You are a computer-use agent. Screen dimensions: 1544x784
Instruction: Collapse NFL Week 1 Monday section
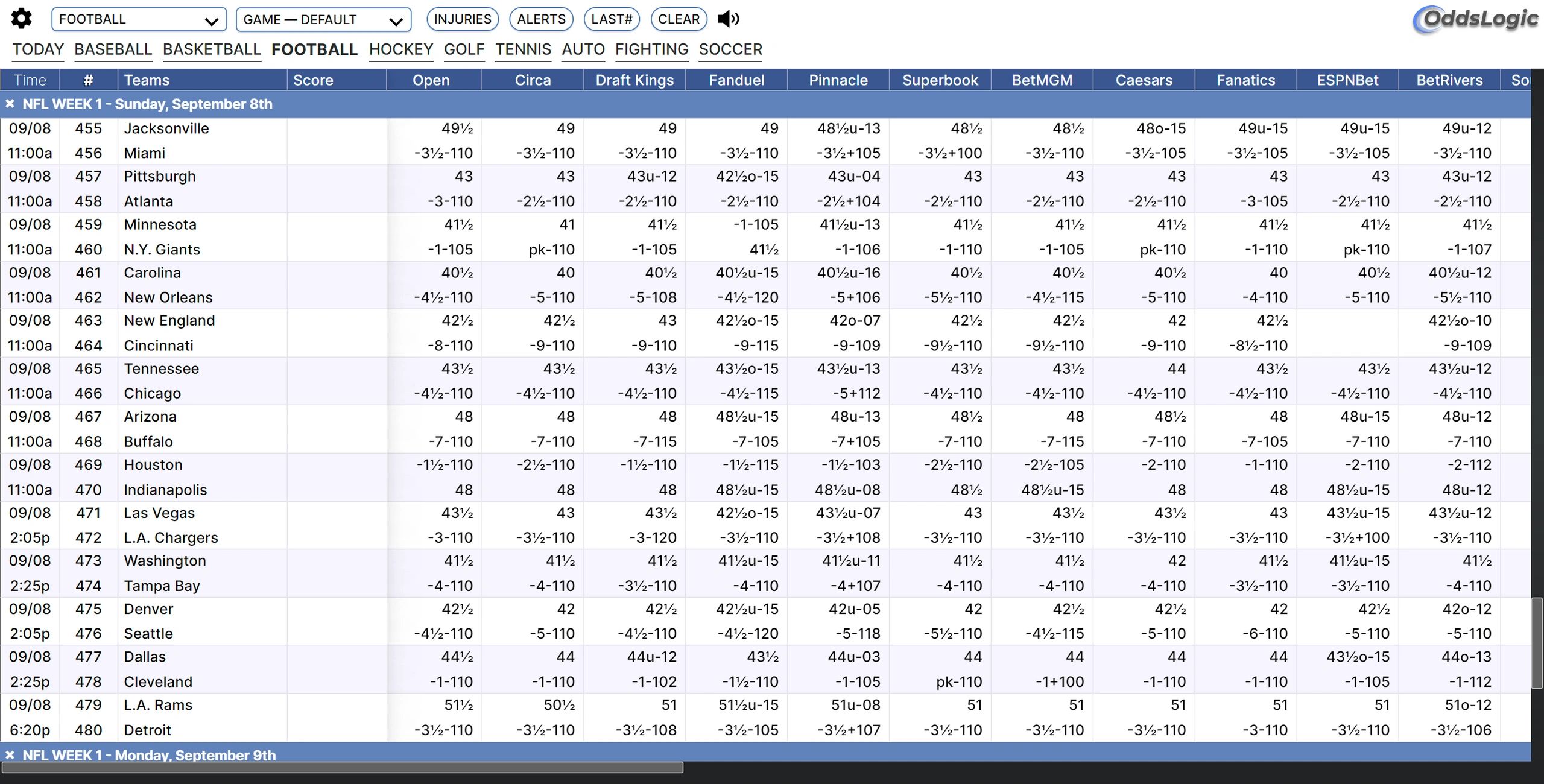click(x=10, y=754)
